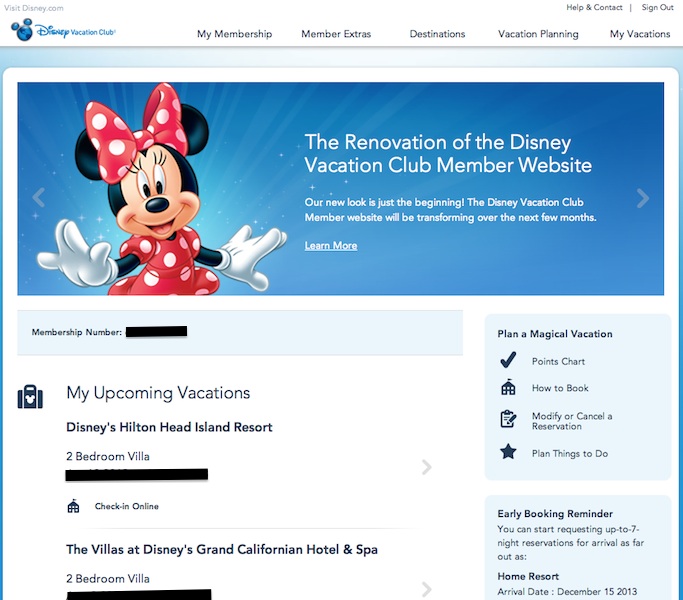Open The Villas at Grand Californian heading
683x600 pixels.
point(222,549)
